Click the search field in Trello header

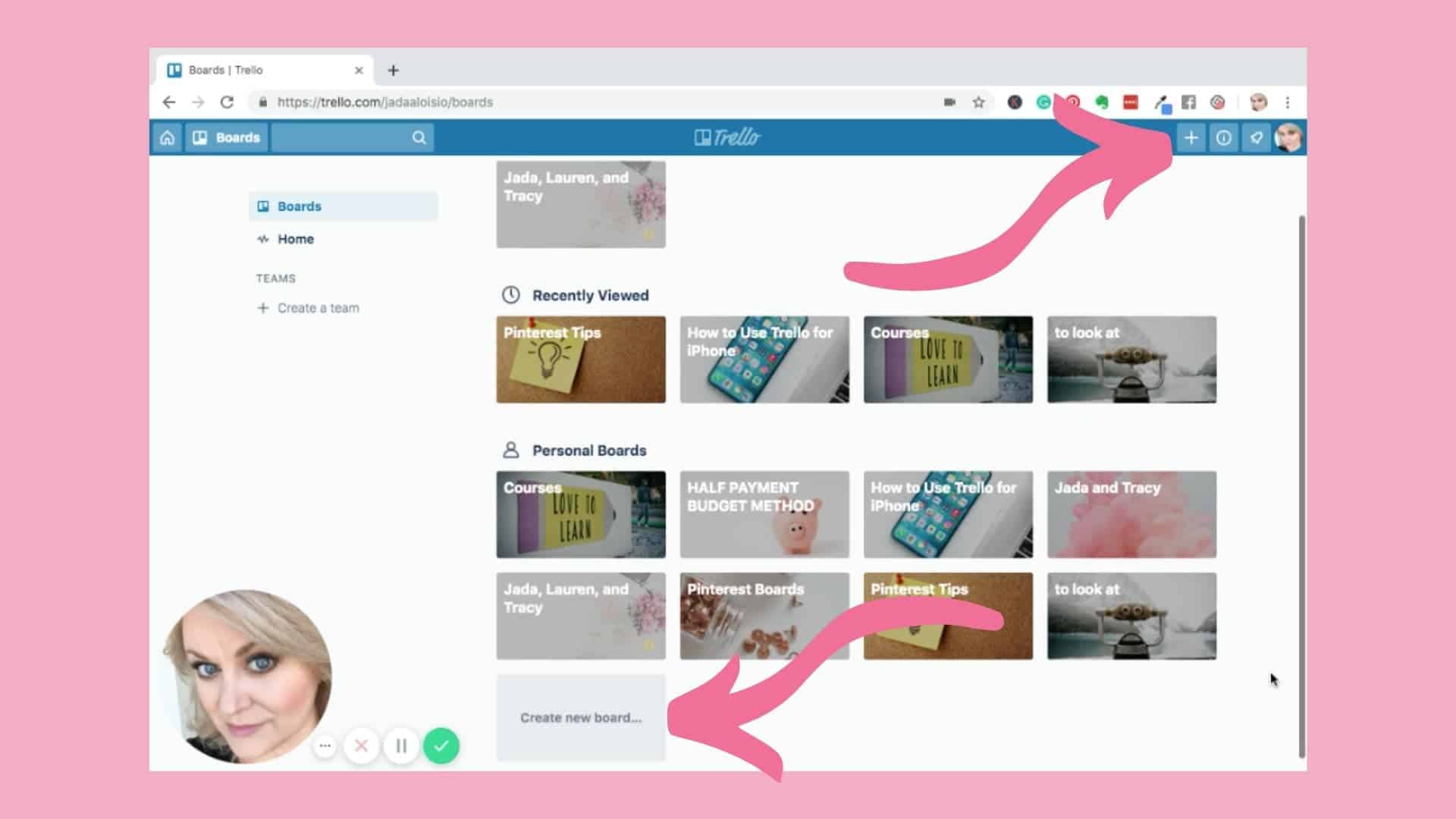pos(353,138)
